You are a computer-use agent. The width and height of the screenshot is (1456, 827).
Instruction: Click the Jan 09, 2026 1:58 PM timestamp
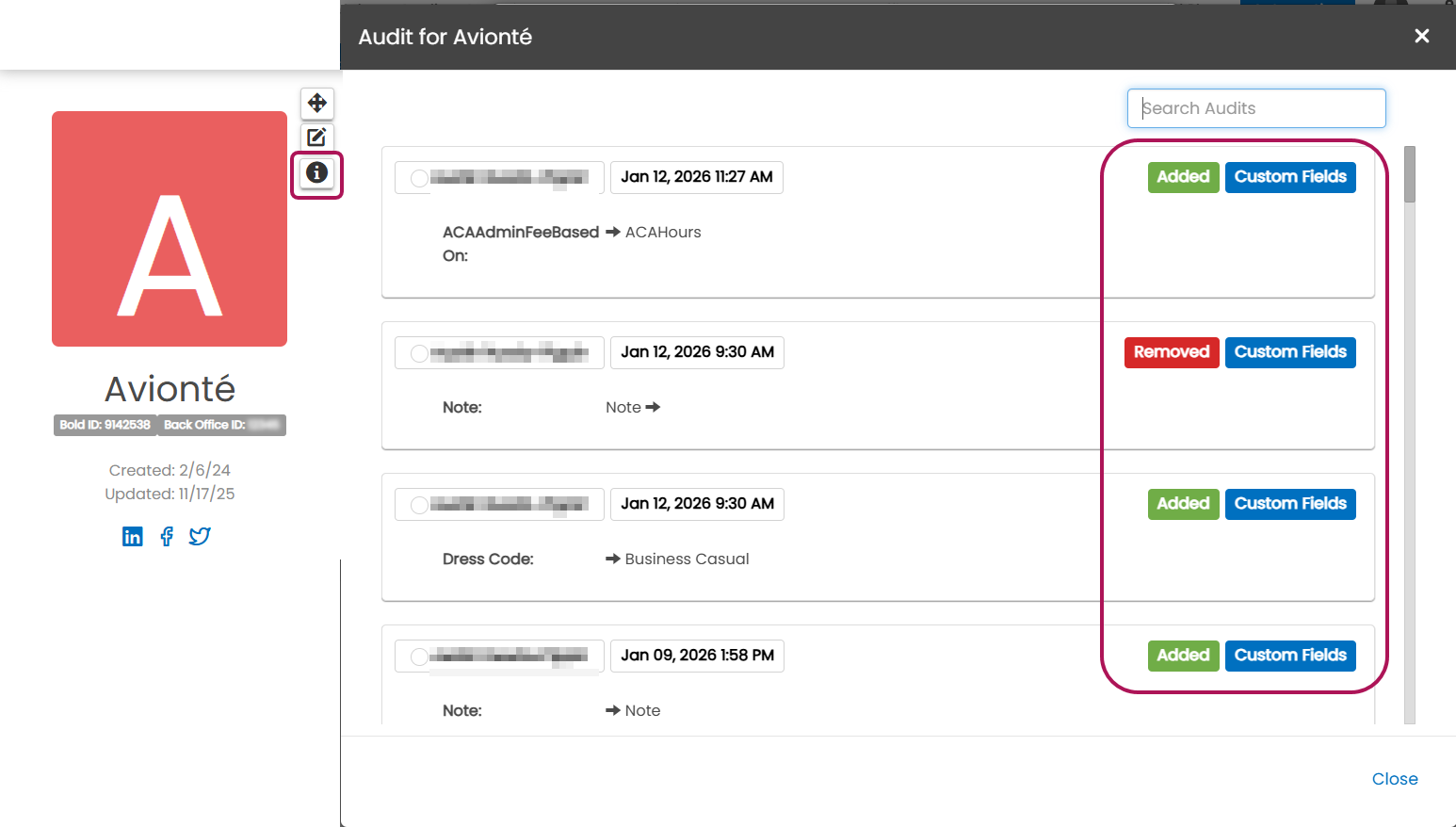(x=697, y=656)
